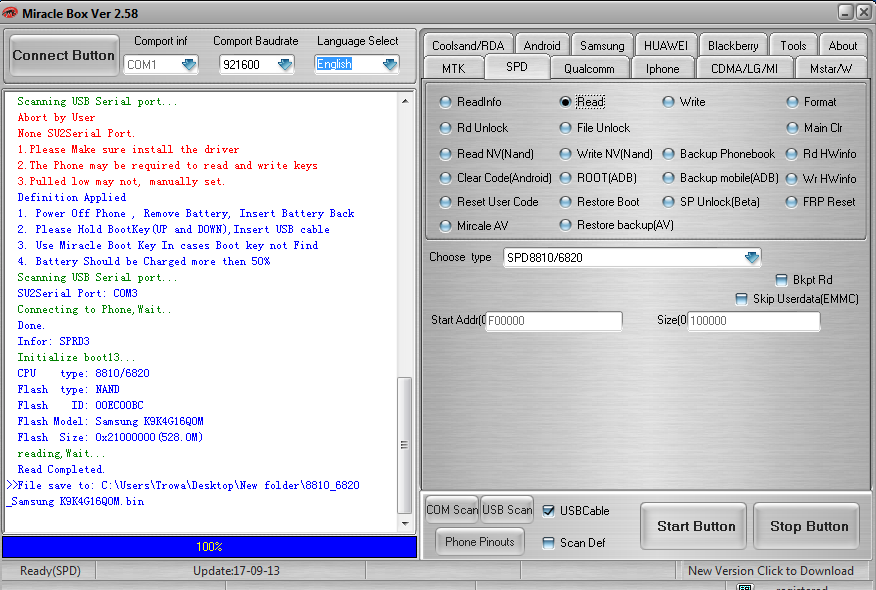Image resolution: width=876 pixels, height=590 pixels.
Task: Select the Blackberry tab
Action: click(x=733, y=45)
